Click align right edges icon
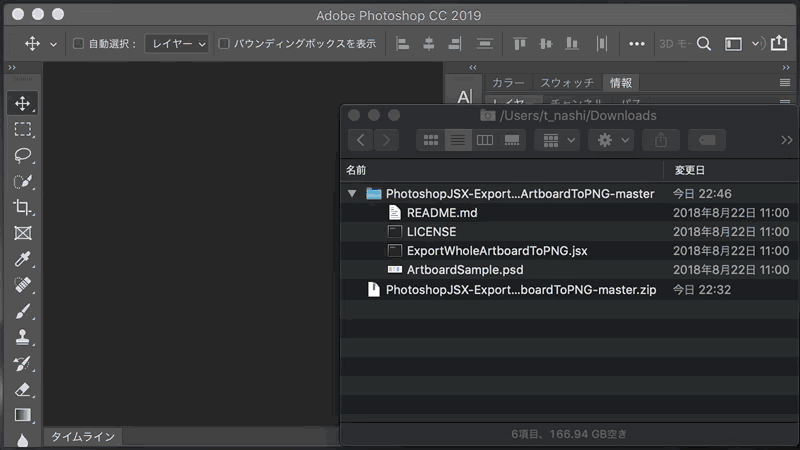This screenshot has width=800, height=450. pyautogui.click(x=455, y=44)
